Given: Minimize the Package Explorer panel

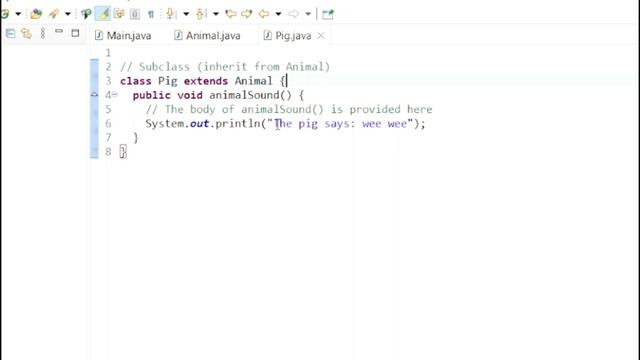Looking at the screenshot, I should [59, 31].
